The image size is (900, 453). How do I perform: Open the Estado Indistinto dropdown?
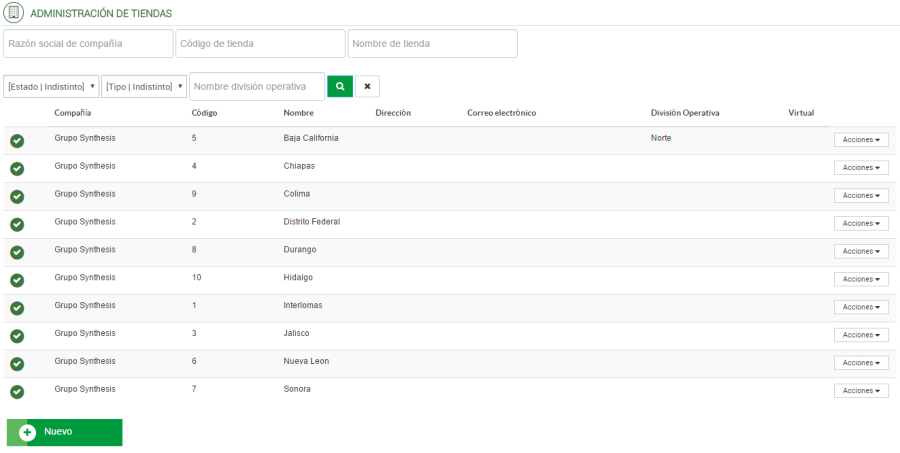51,86
